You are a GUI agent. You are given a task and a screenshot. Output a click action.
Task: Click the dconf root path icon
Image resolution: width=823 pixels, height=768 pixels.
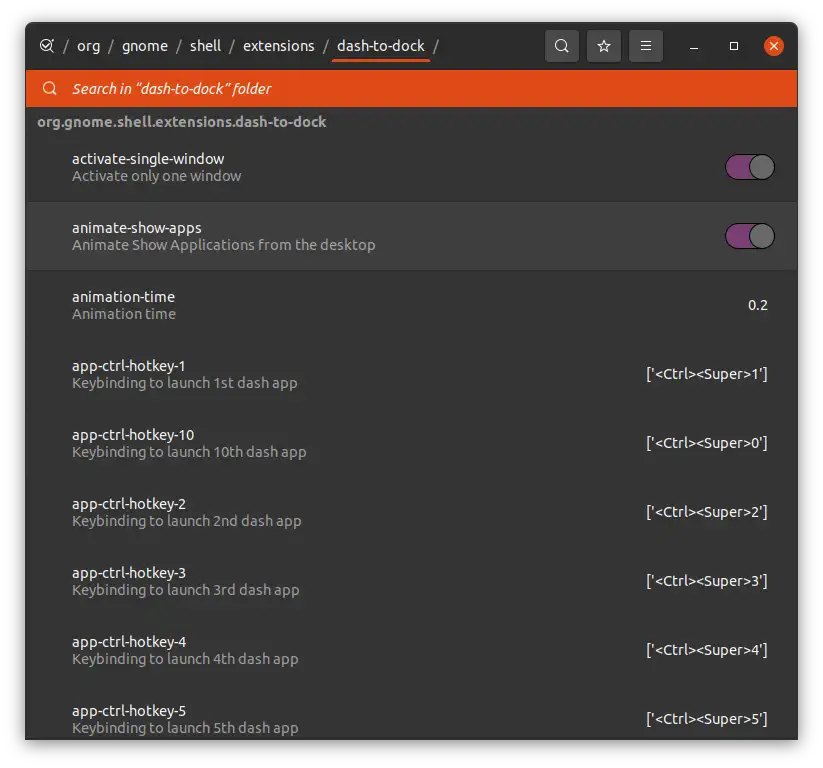click(x=47, y=46)
